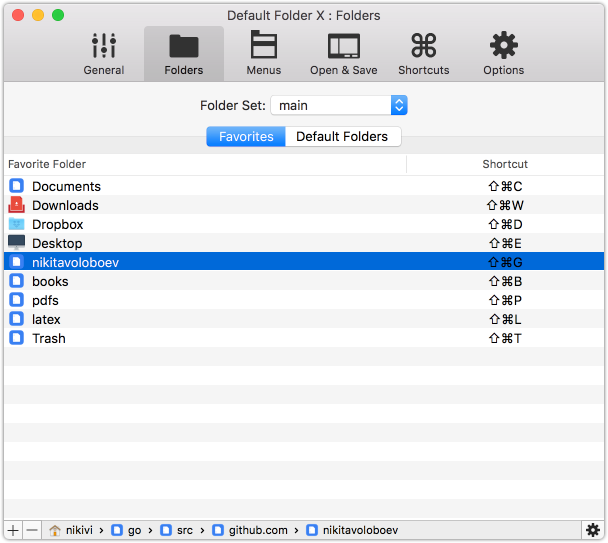Close the Default Folder X window
The height and width of the screenshot is (543, 608).
(x=18, y=15)
